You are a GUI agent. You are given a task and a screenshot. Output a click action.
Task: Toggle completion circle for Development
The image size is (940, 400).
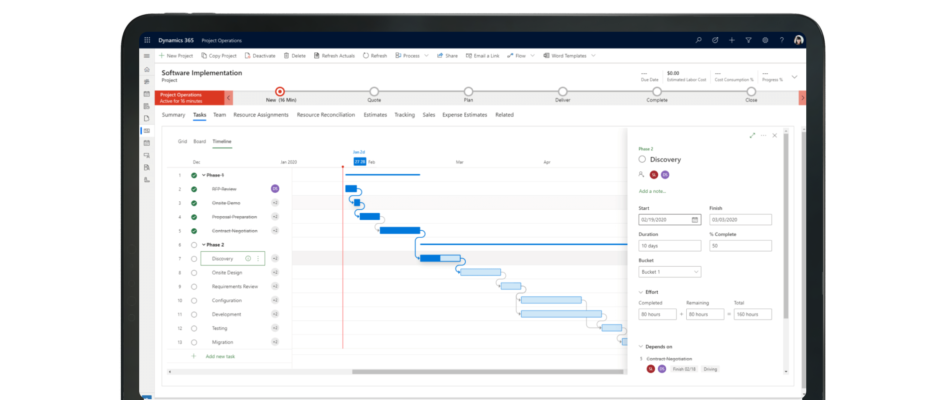(194, 314)
